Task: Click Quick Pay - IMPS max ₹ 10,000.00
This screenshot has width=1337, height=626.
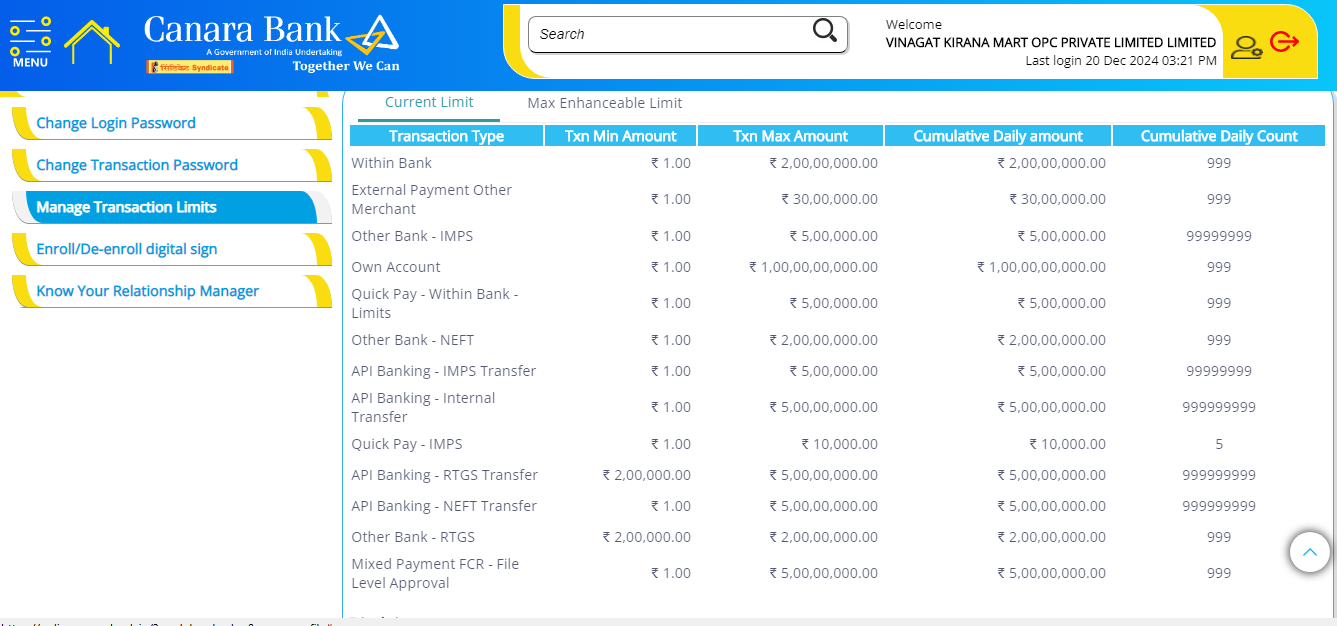Action: coord(840,444)
